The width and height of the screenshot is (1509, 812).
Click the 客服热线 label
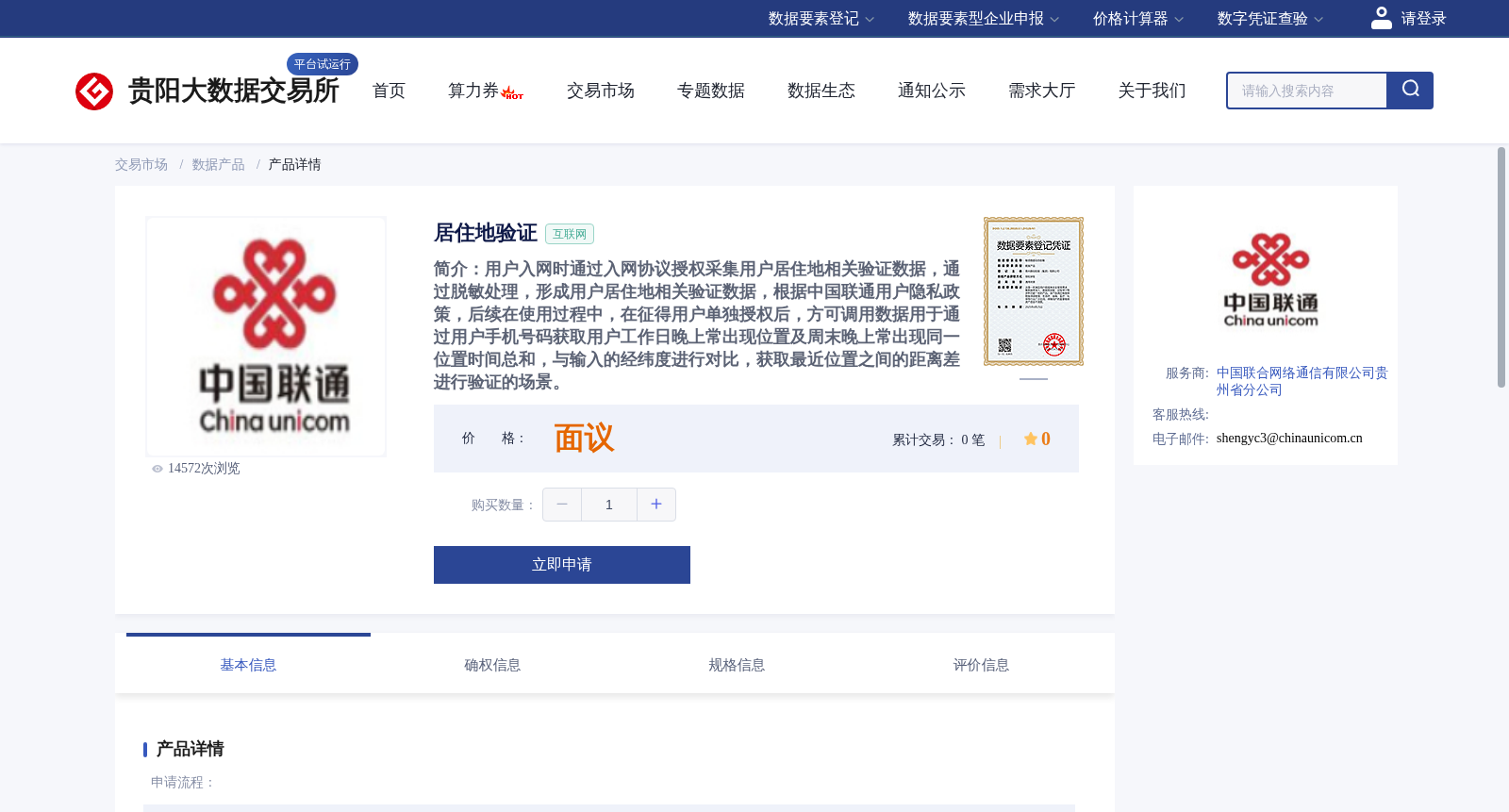(1181, 415)
